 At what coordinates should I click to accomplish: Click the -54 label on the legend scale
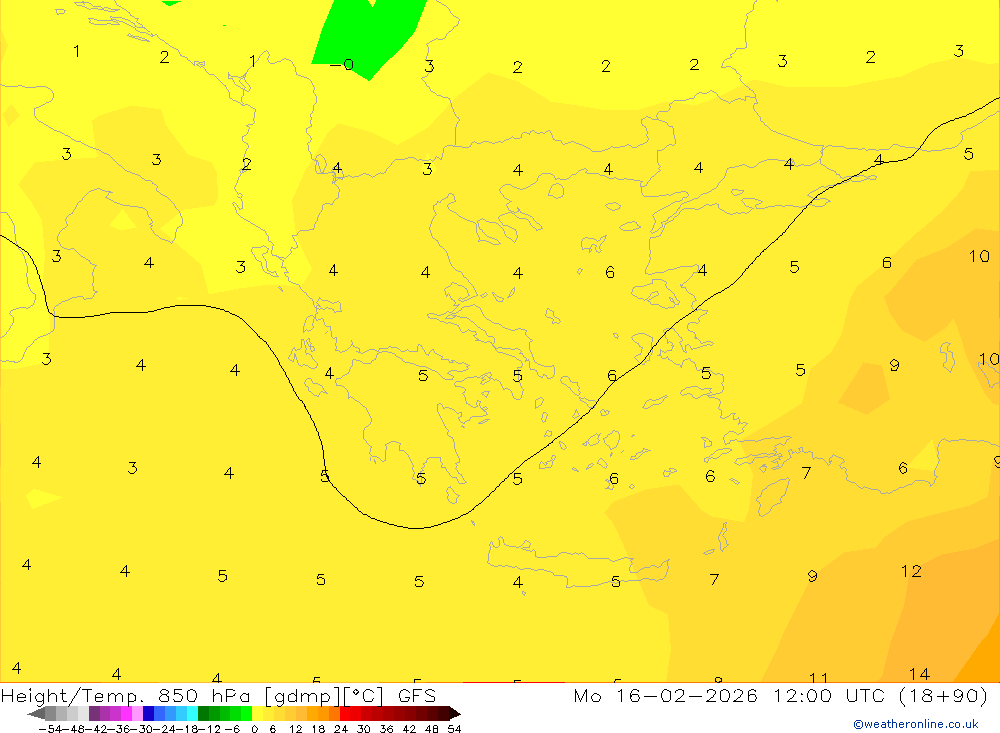pos(50,729)
